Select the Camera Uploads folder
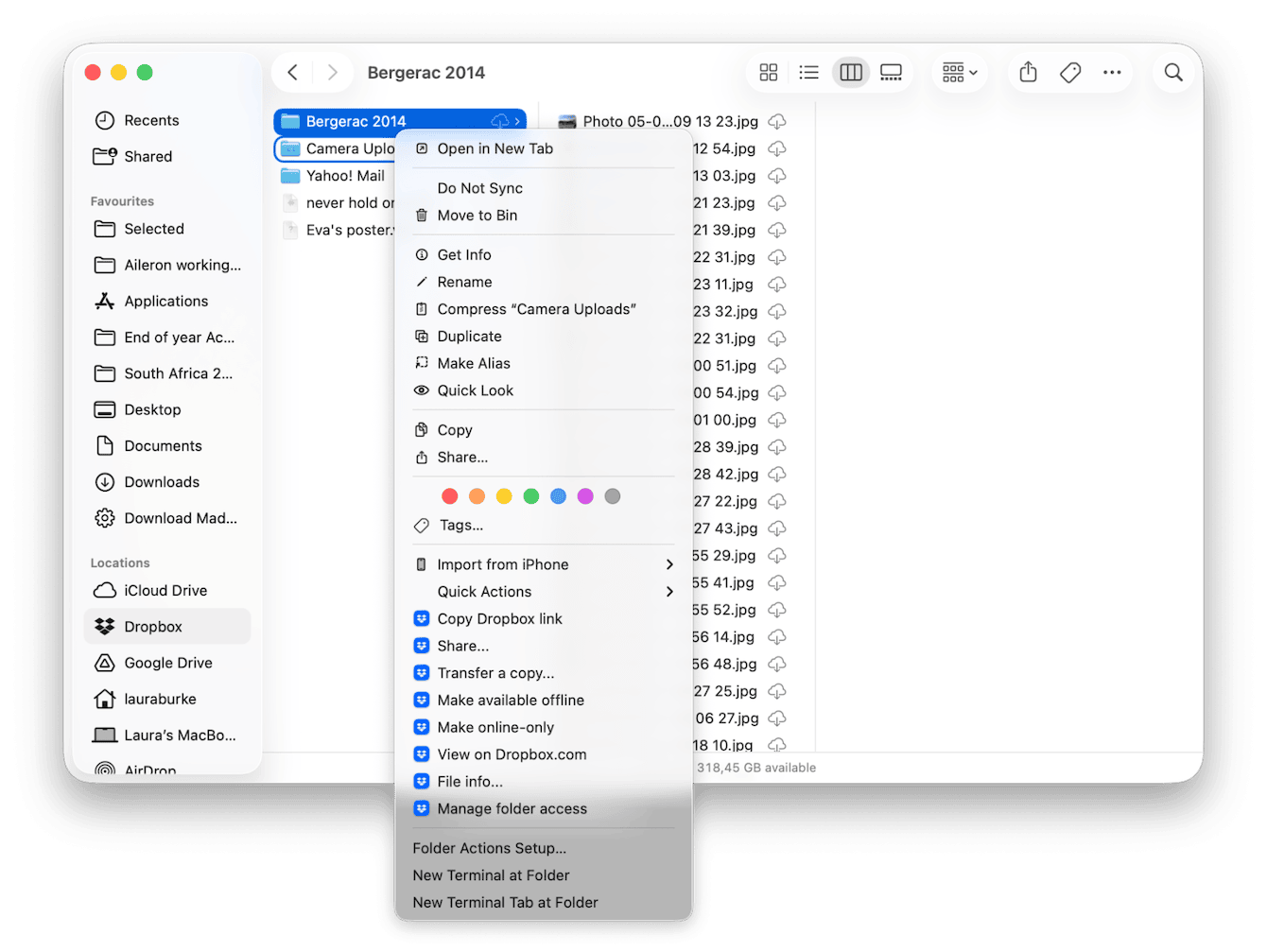This screenshot has width=1267, height=952. (x=340, y=148)
